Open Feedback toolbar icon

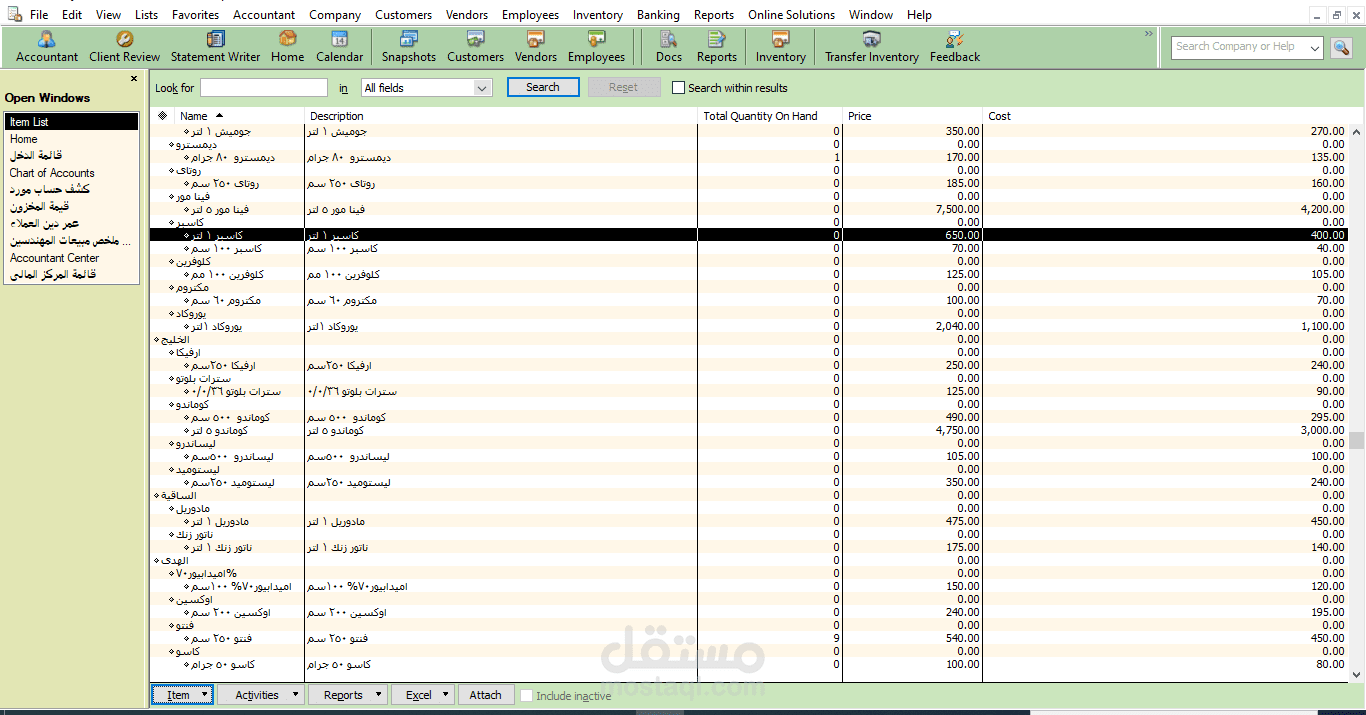(x=955, y=47)
